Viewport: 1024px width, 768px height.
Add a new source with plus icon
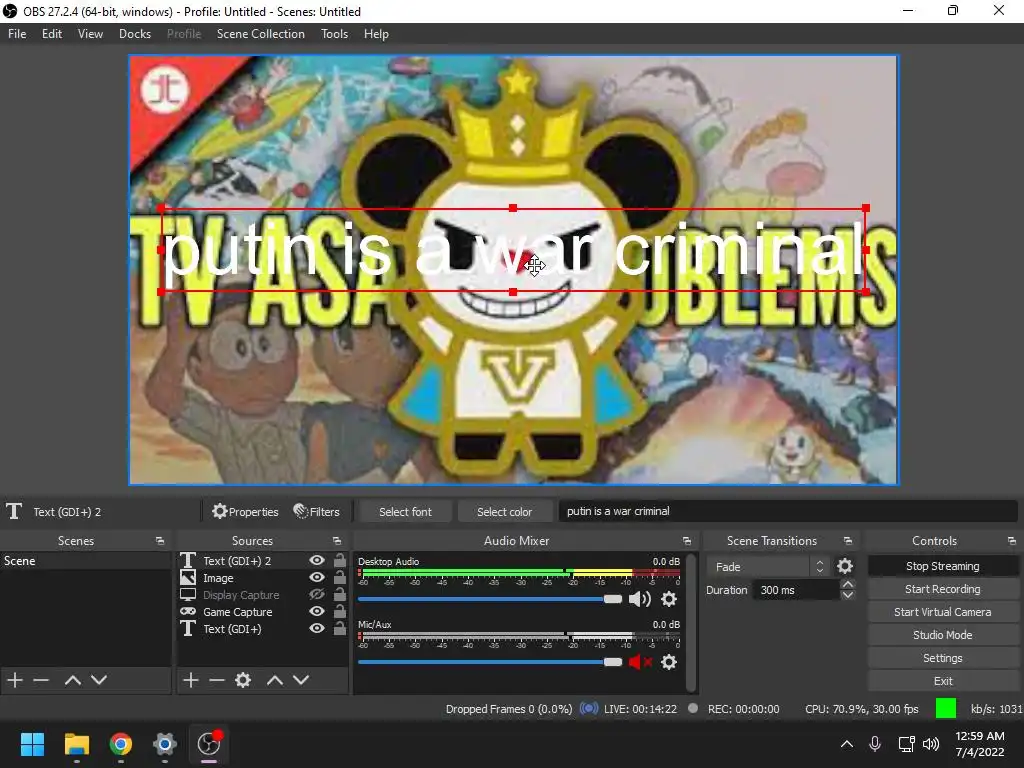pyautogui.click(x=191, y=680)
